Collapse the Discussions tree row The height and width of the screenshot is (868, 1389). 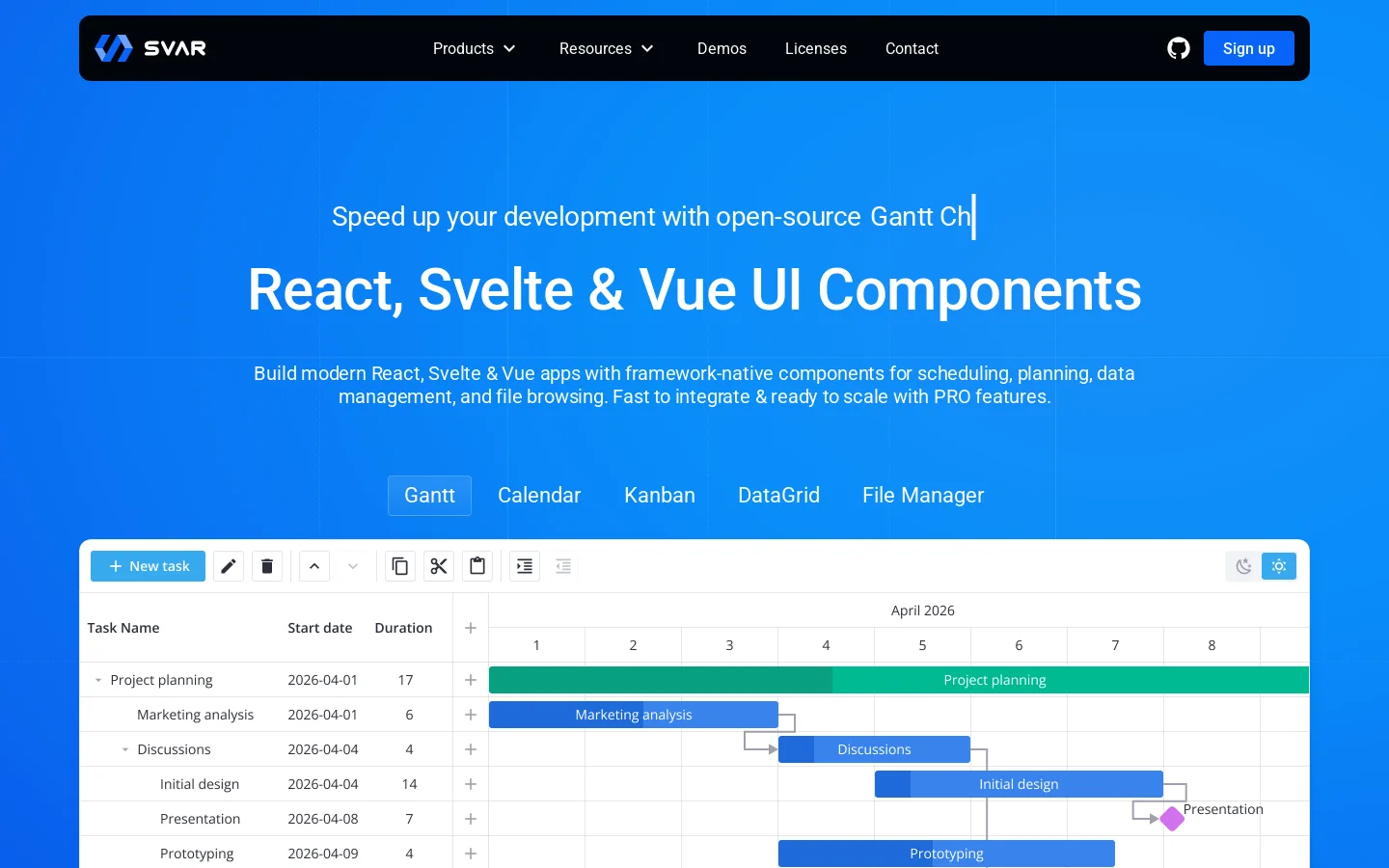click(x=125, y=749)
